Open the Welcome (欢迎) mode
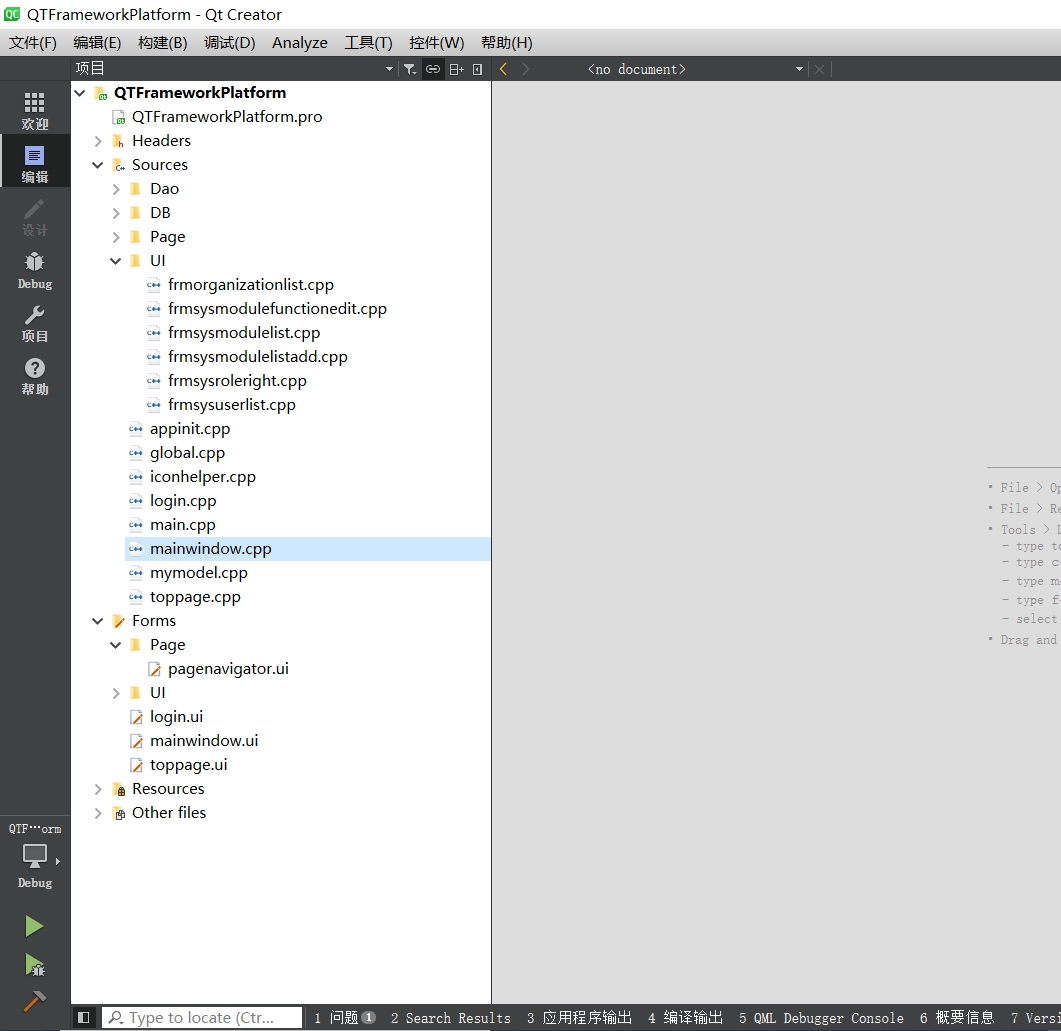Screen dimensions: 1061x1031 [x=35, y=110]
